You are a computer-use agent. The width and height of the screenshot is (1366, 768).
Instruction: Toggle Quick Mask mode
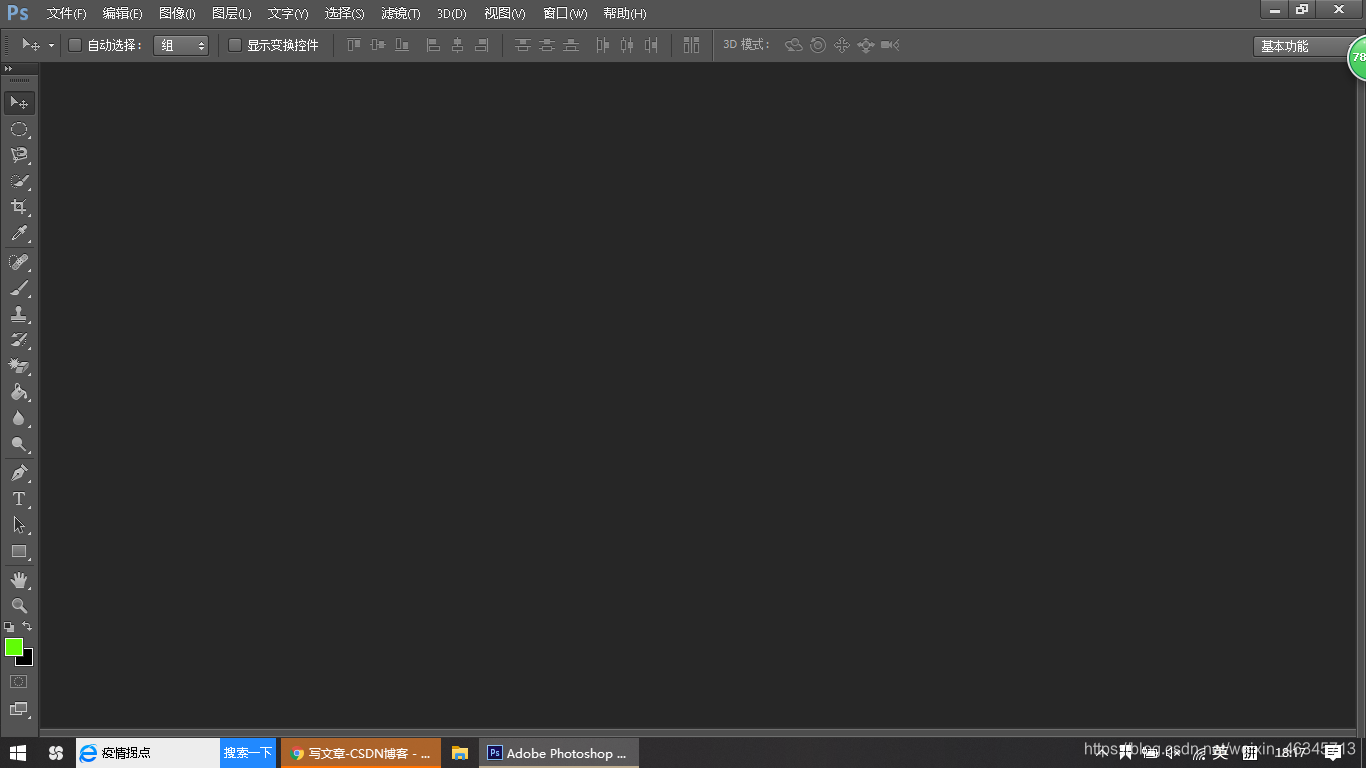19,681
